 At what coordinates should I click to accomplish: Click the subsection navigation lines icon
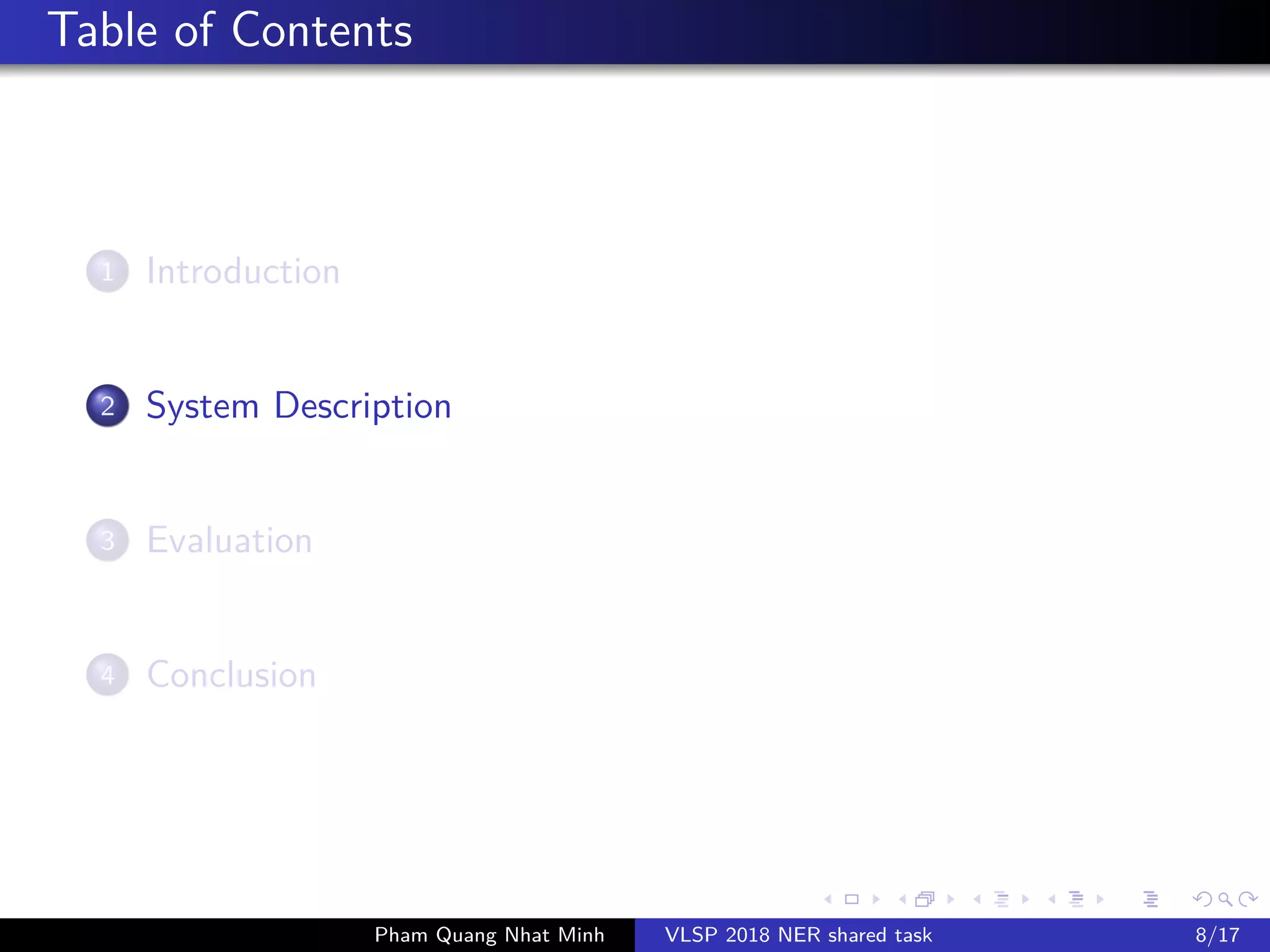1001,899
